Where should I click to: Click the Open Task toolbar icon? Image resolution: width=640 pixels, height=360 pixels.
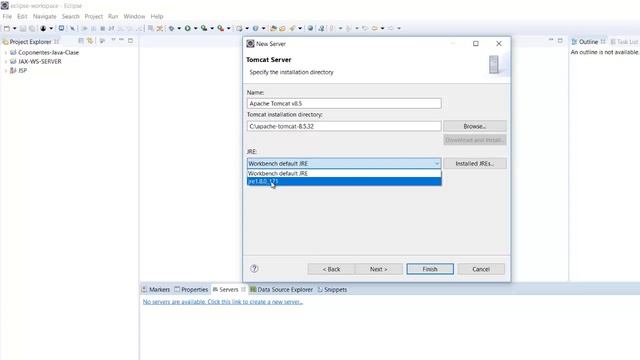[282, 28]
